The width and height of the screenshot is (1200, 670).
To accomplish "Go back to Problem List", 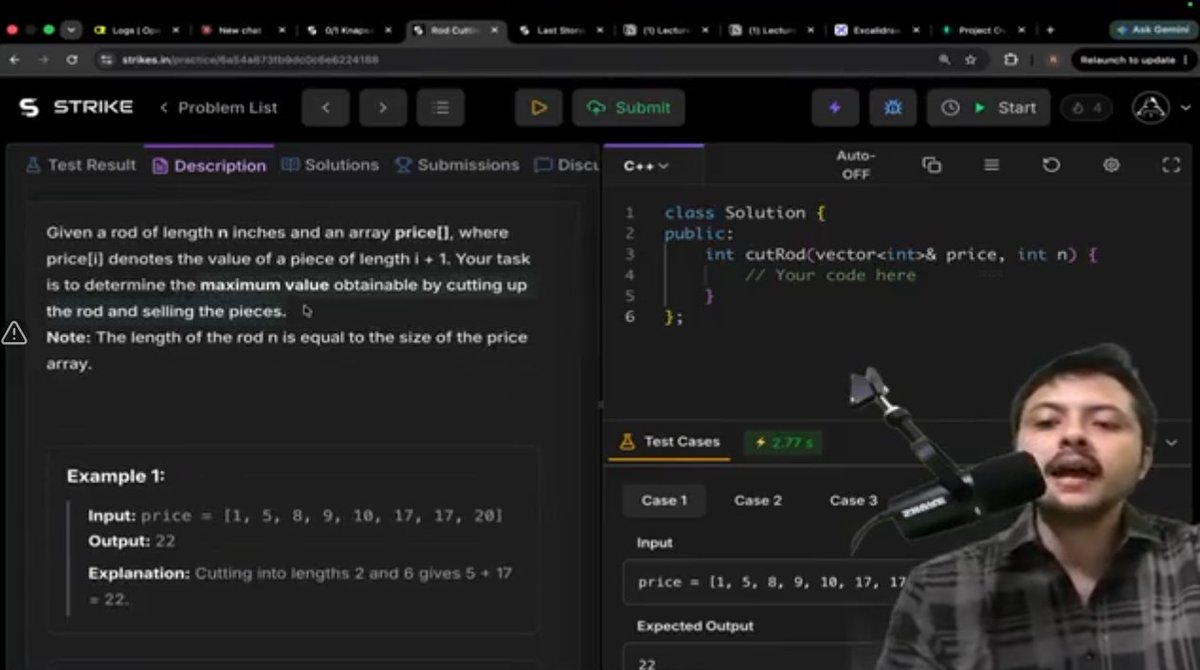I will (x=219, y=107).
